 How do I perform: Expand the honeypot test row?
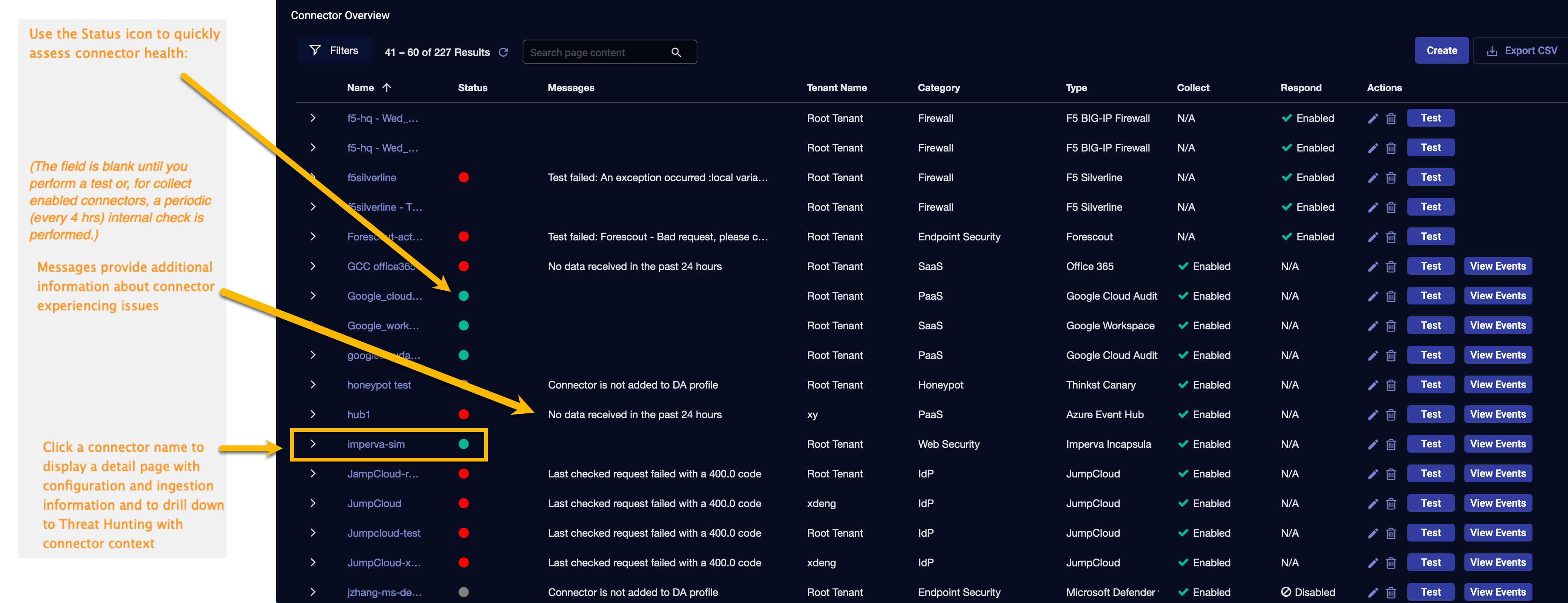(x=312, y=385)
